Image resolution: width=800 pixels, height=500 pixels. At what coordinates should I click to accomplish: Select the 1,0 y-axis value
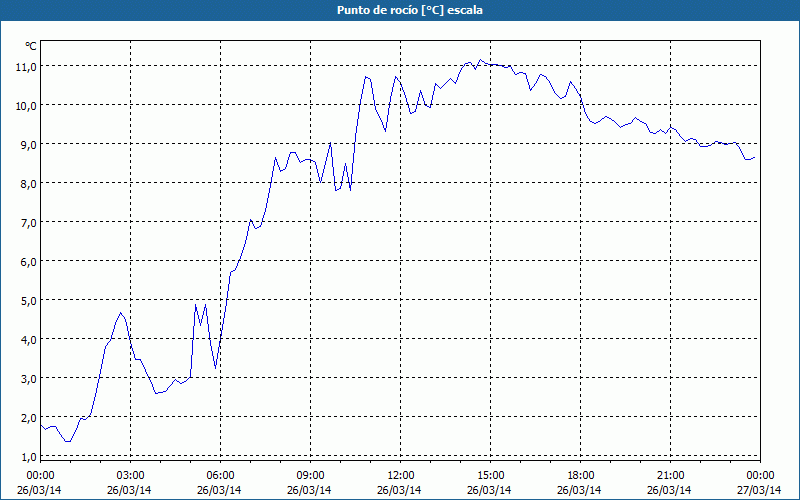click(x=28, y=457)
